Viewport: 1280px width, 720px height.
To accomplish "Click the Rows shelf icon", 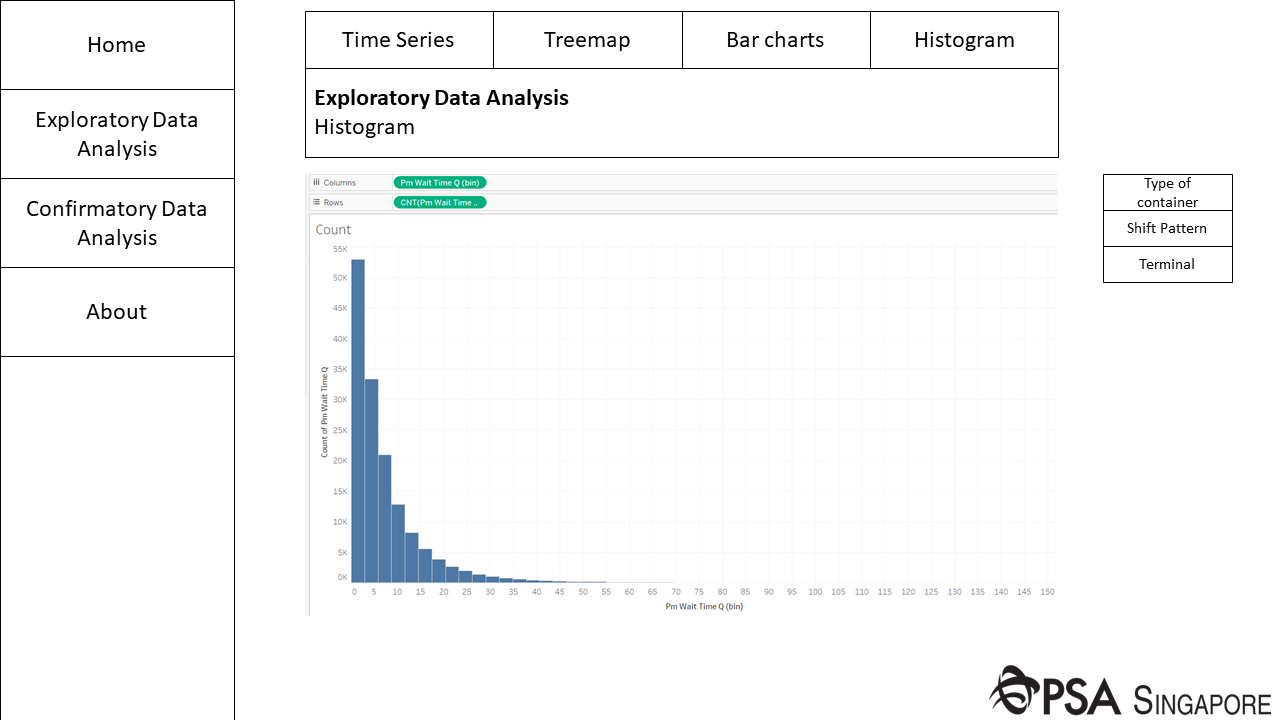I will pyautogui.click(x=315, y=203).
